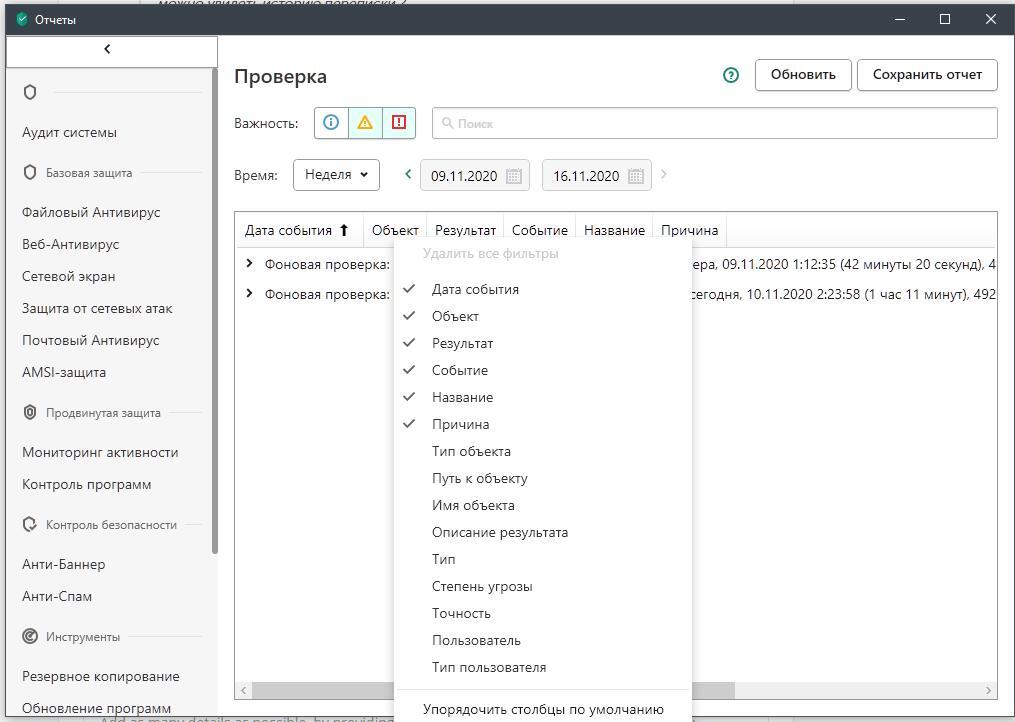Enable the Тип объекта column
Image resolution: width=1015 pixels, height=722 pixels.
[471, 451]
